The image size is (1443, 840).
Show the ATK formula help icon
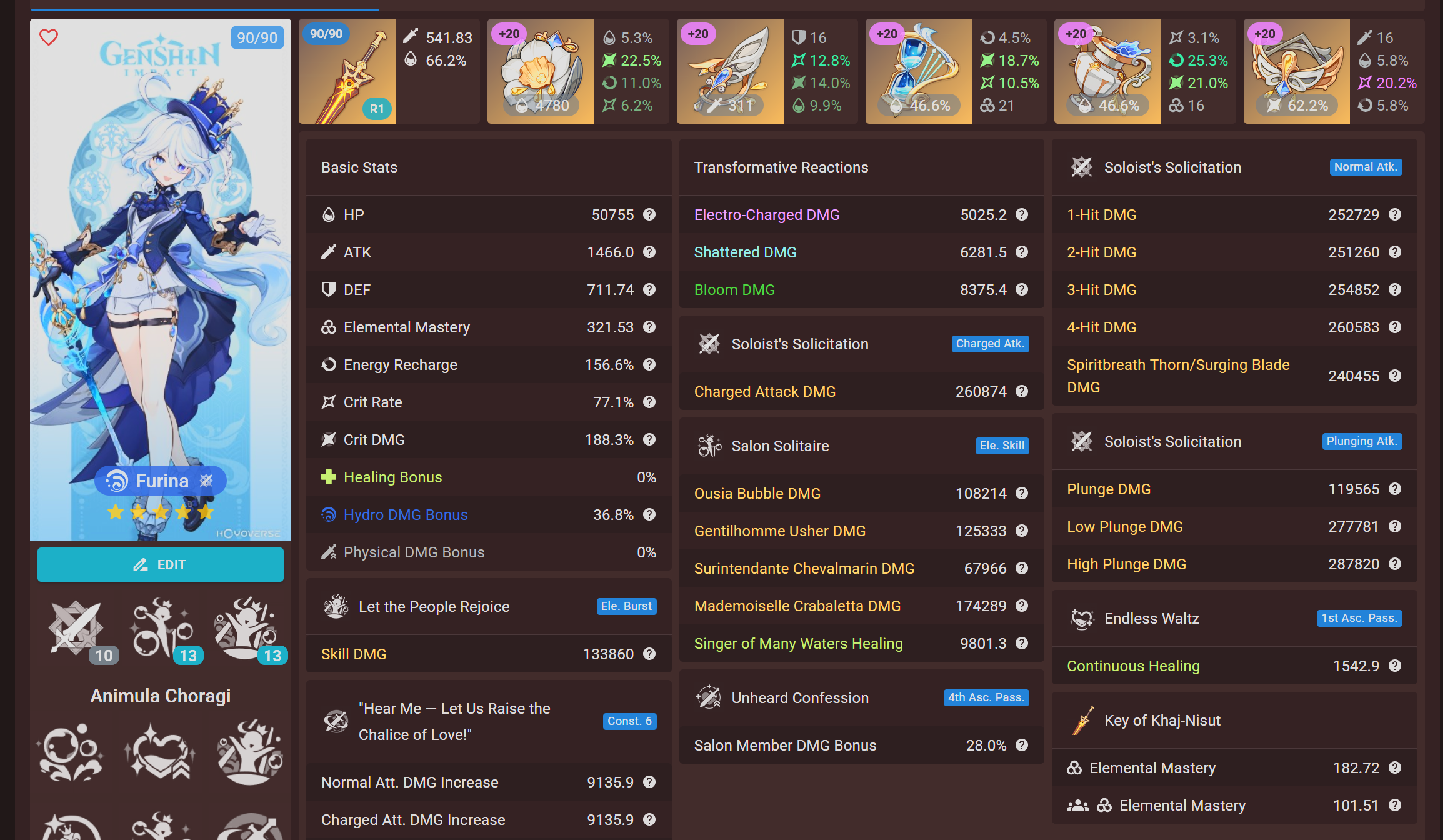pyautogui.click(x=649, y=252)
